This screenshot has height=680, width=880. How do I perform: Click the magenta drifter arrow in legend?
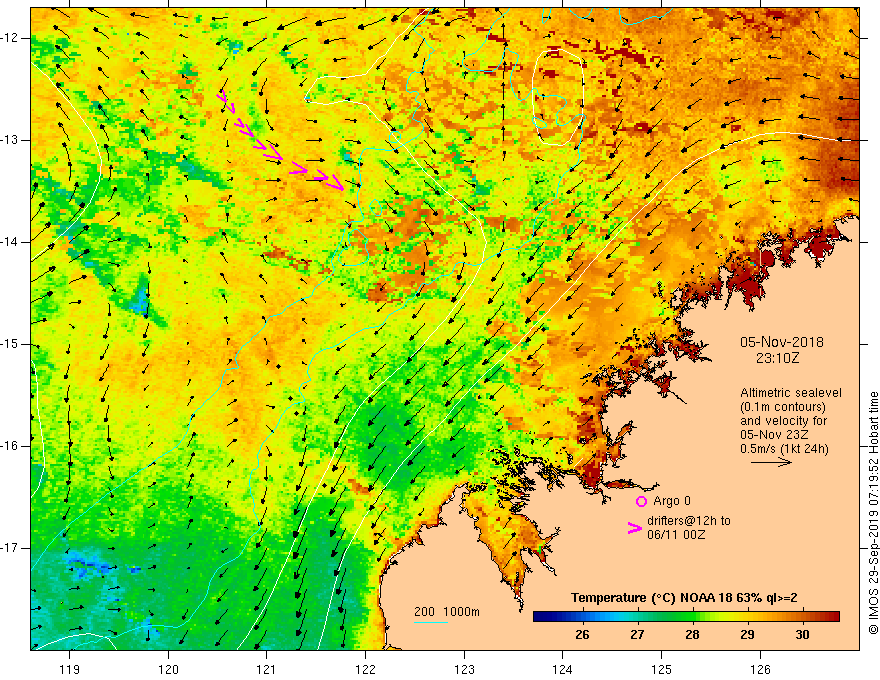(x=635, y=527)
